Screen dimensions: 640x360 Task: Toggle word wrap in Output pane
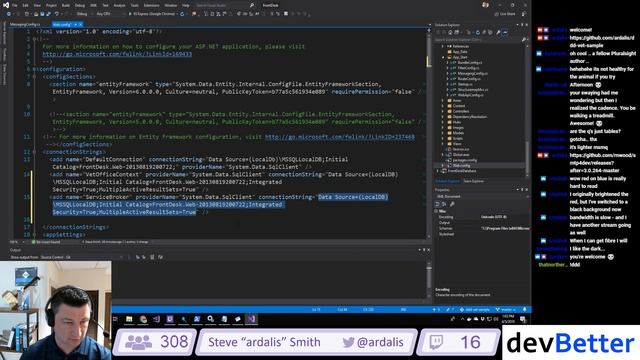coord(160,257)
